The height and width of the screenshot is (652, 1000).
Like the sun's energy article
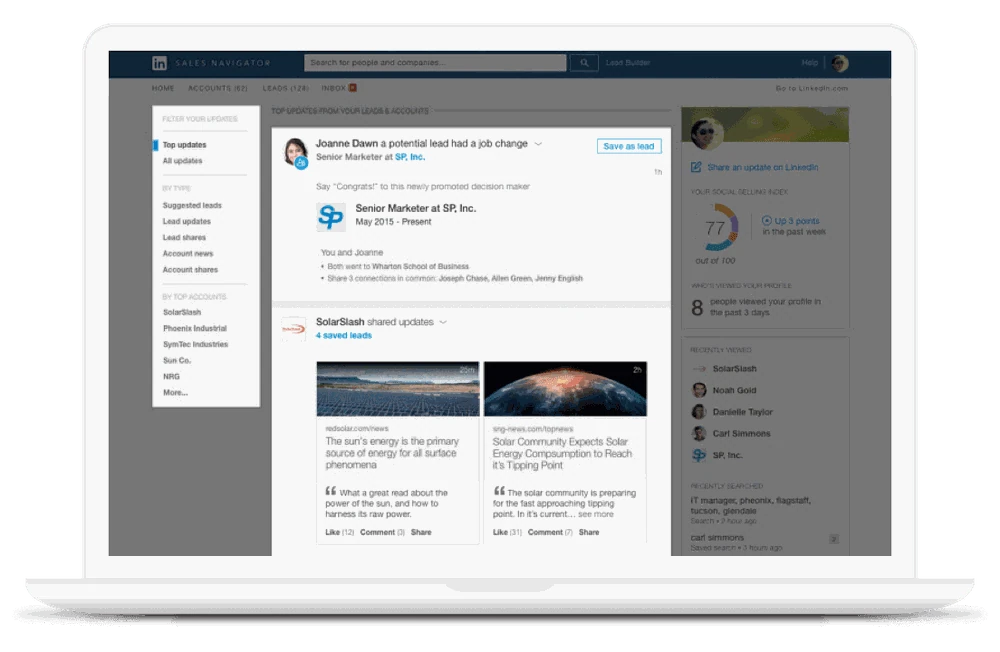point(339,532)
